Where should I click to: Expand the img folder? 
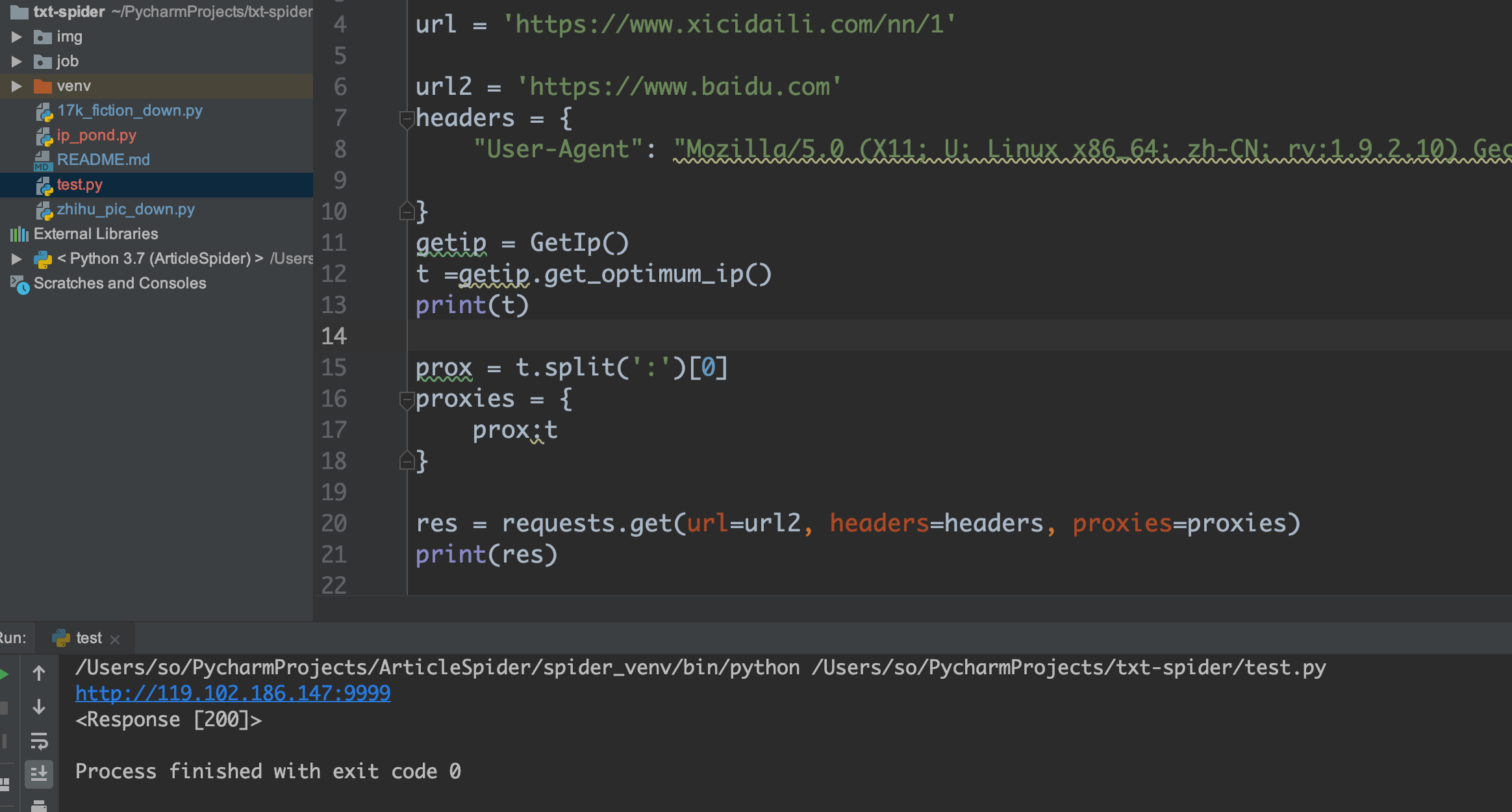tap(17, 37)
